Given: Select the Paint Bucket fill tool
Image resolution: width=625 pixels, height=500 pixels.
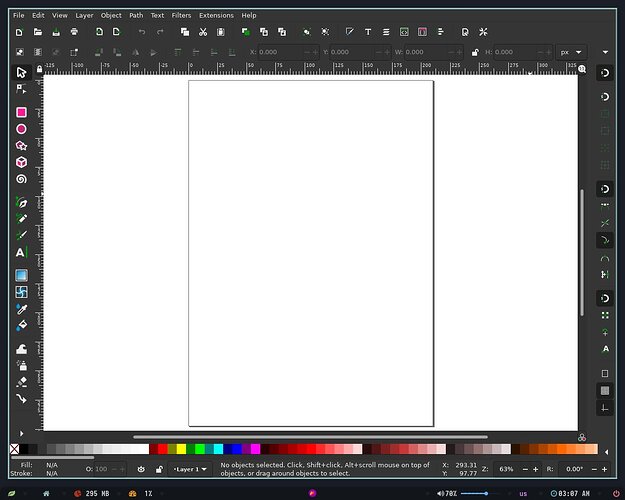Looking at the screenshot, I should coord(22,325).
